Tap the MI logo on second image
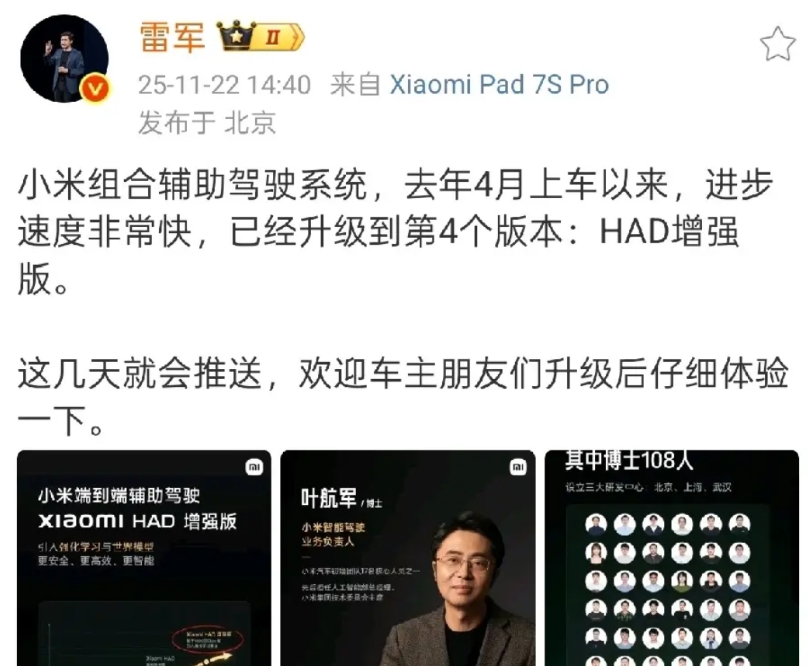808x666 pixels. pyautogui.click(x=518, y=468)
